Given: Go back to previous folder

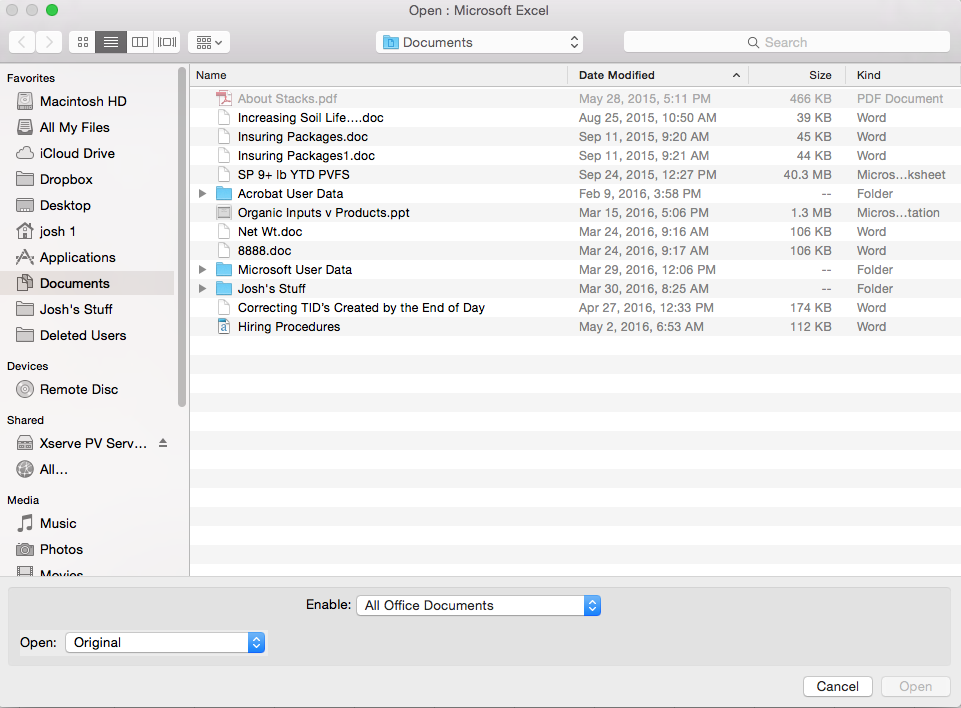Looking at the screenshot, I should [22, 42].
